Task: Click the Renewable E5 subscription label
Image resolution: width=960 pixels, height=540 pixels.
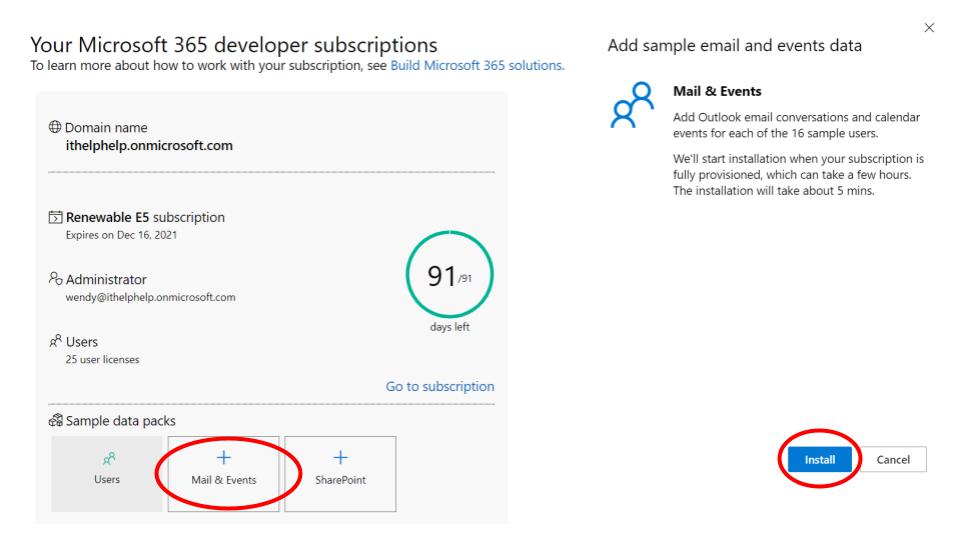Action: [145, 217]
